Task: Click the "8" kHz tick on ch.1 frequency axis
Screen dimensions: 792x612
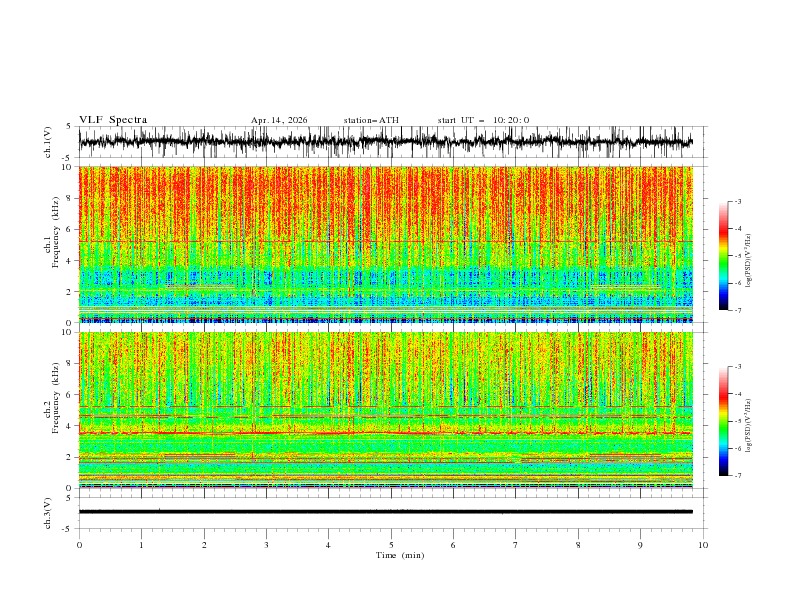Action: point(71,198)
